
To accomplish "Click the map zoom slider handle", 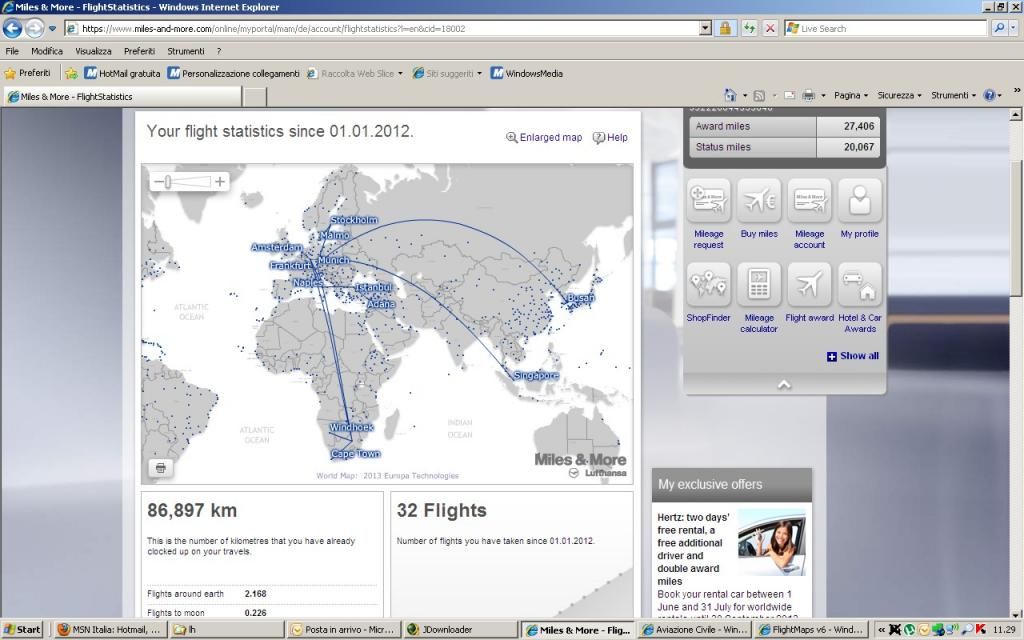I will pyautogui.click(x=167, y=182).
